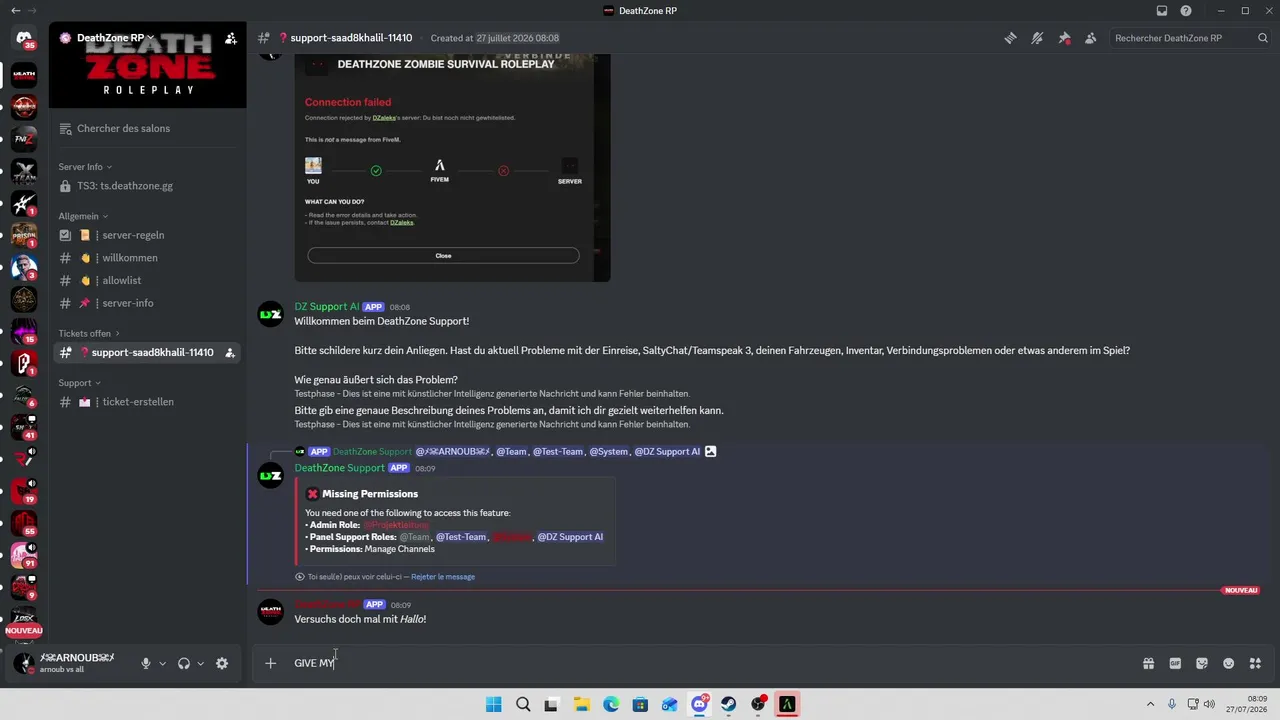
Task: Click DZ Support AI username
Action: (x=326, y=307)
